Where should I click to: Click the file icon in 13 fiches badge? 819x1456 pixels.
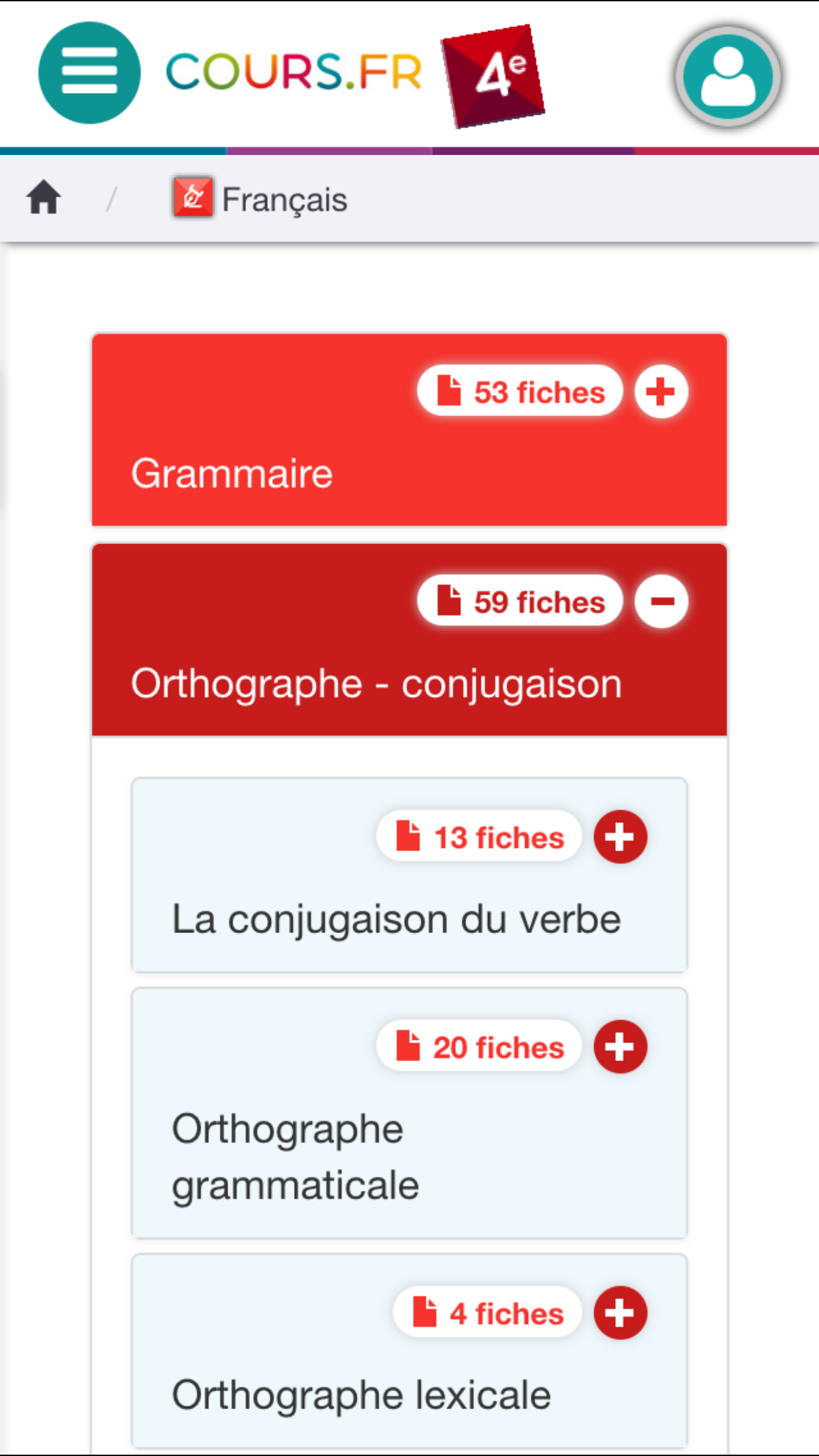coord(408,836)
